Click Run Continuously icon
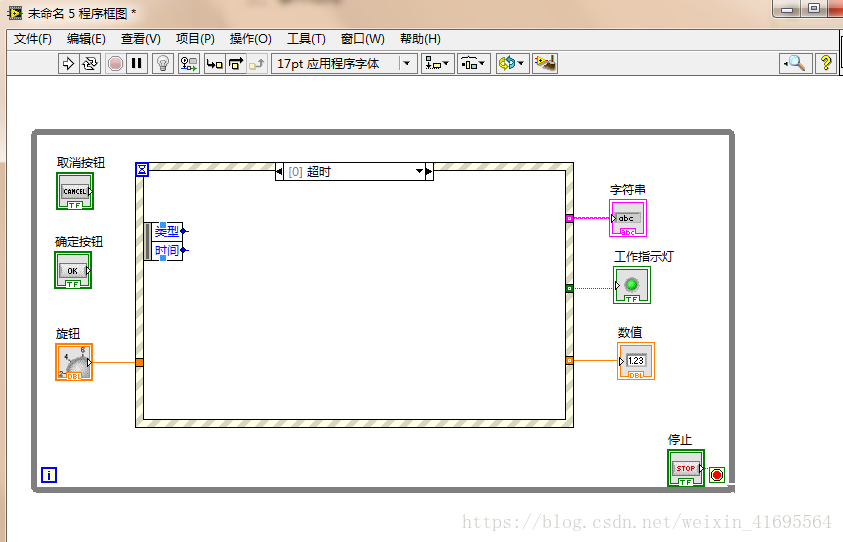 coord(90,63)
